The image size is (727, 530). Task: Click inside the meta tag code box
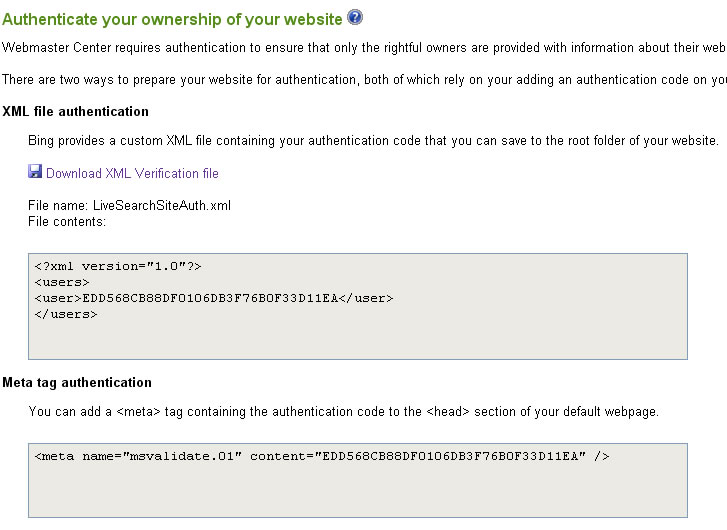[357, 480]
